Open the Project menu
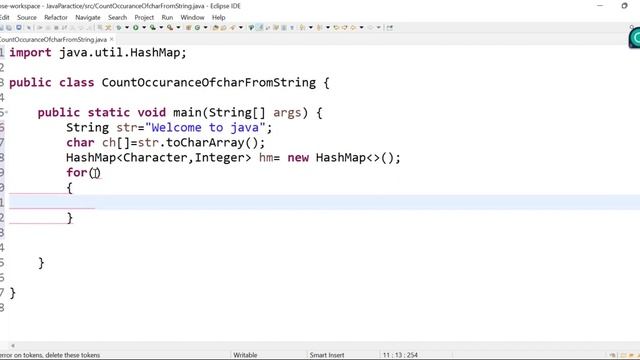Viewport: 640px width, 360px height. click(144, 18)
